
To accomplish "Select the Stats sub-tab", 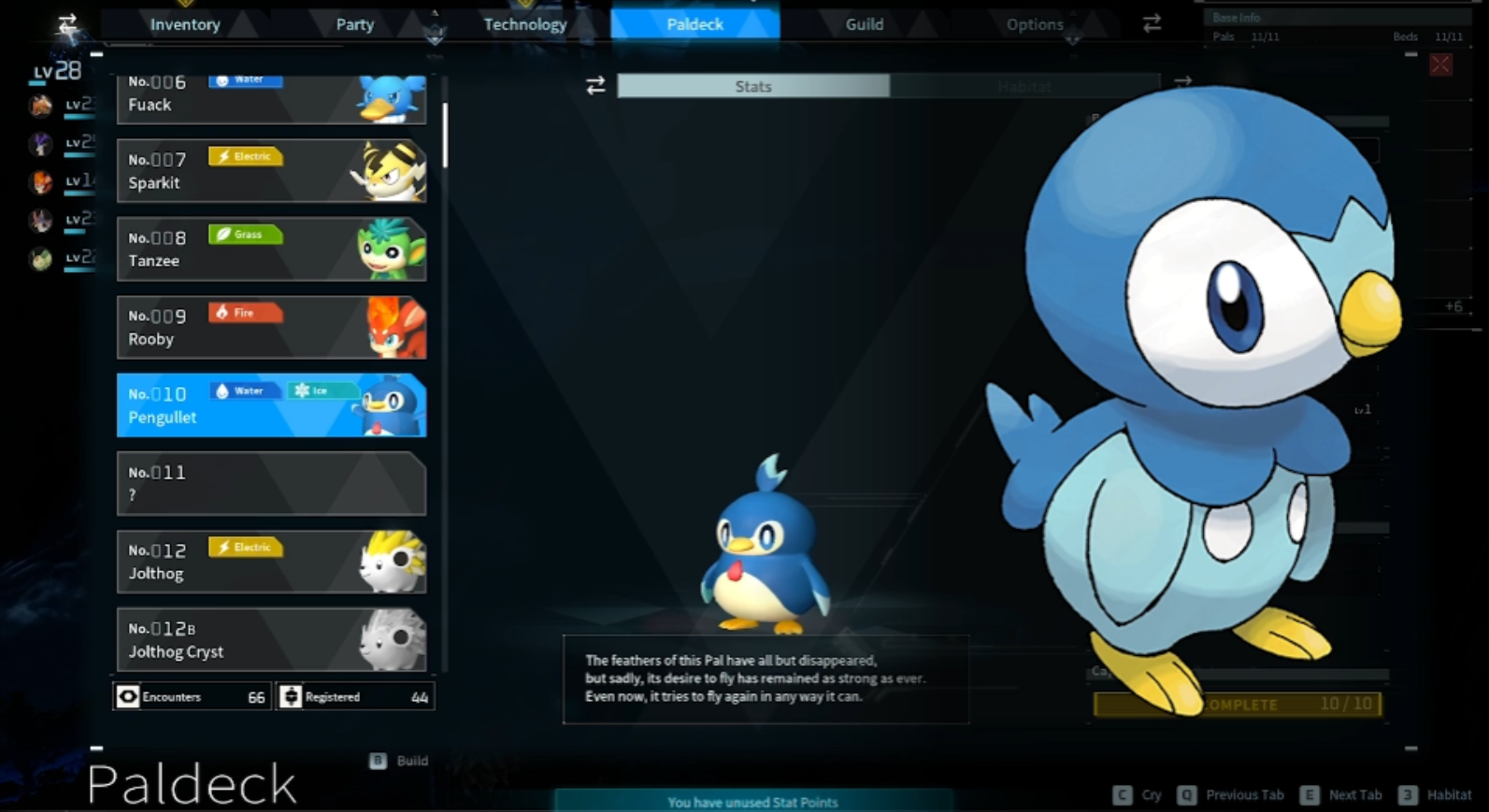I will tap(753, 86).
